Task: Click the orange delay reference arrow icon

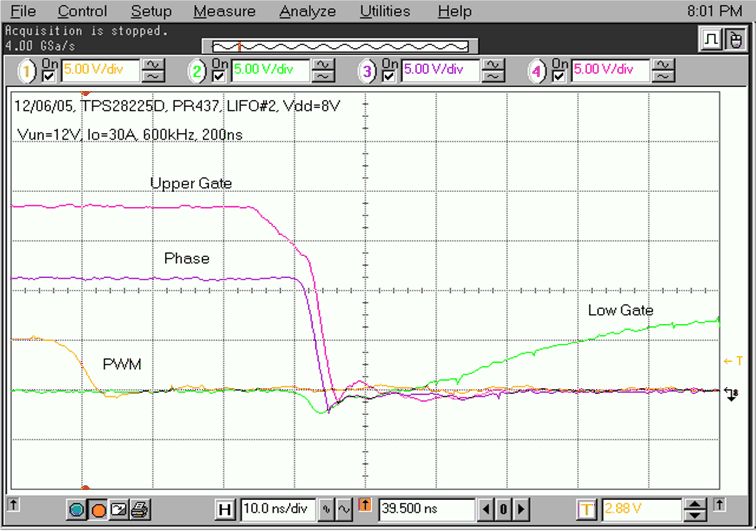Action: point(365,505)
